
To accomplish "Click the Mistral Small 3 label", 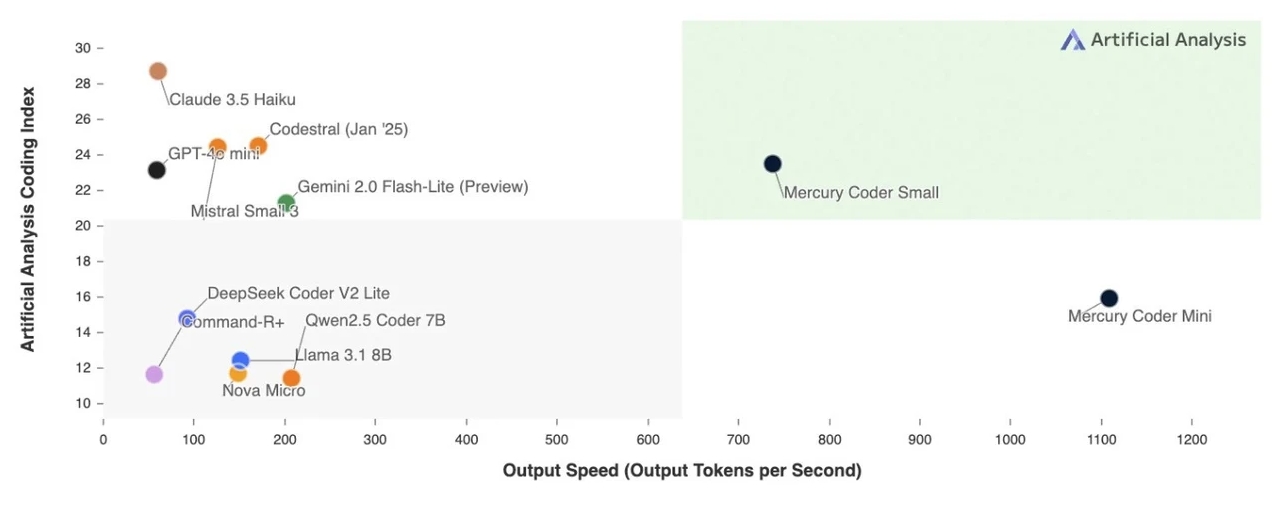I will [x=245, y=211].
